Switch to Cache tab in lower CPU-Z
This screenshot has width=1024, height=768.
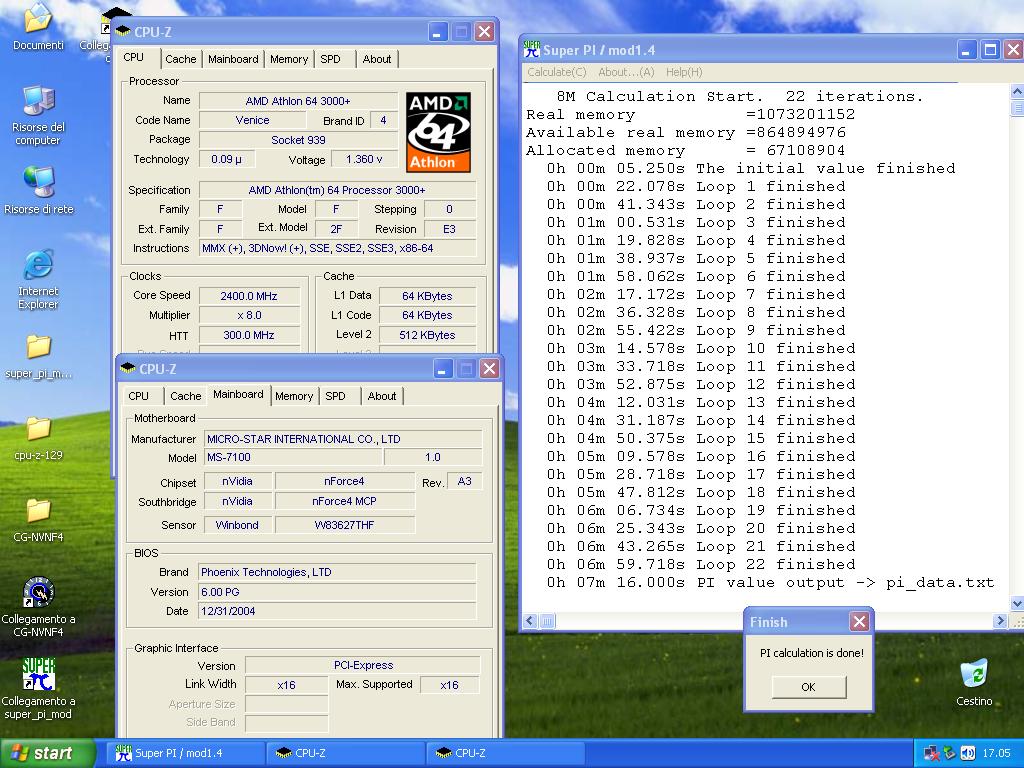point(185,396)
